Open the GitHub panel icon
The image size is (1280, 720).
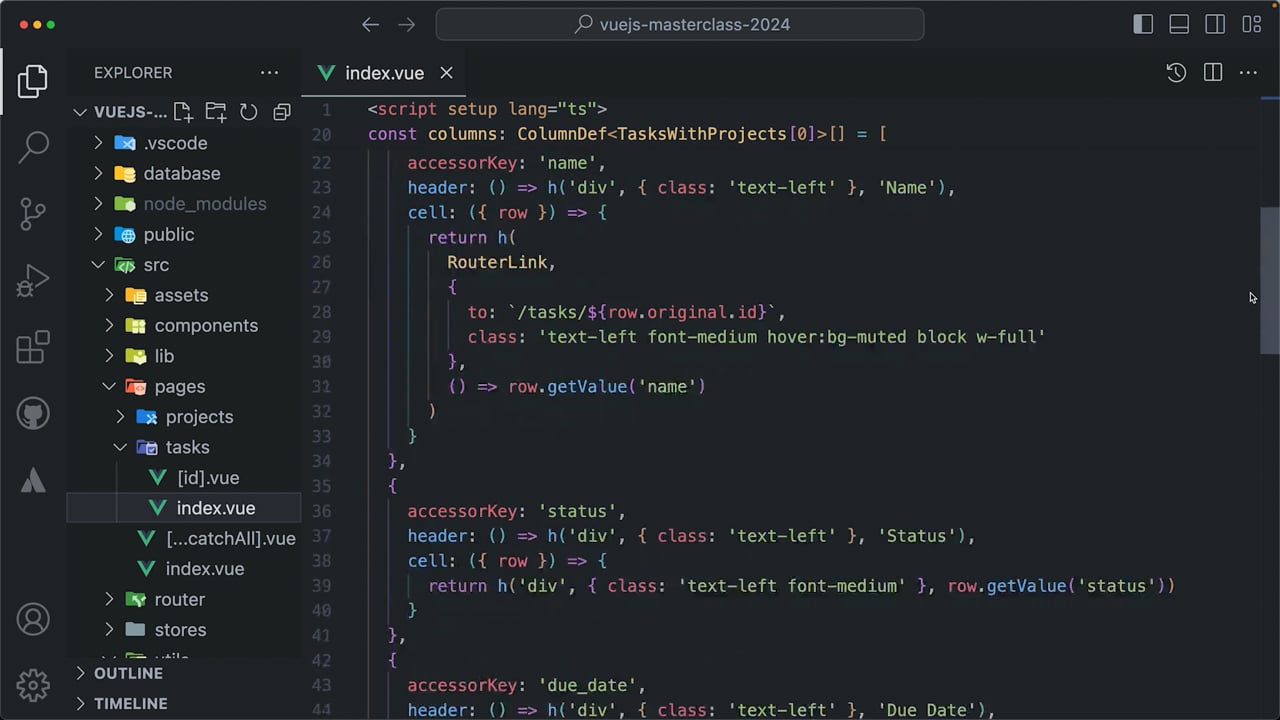click(x=33, y=414)
